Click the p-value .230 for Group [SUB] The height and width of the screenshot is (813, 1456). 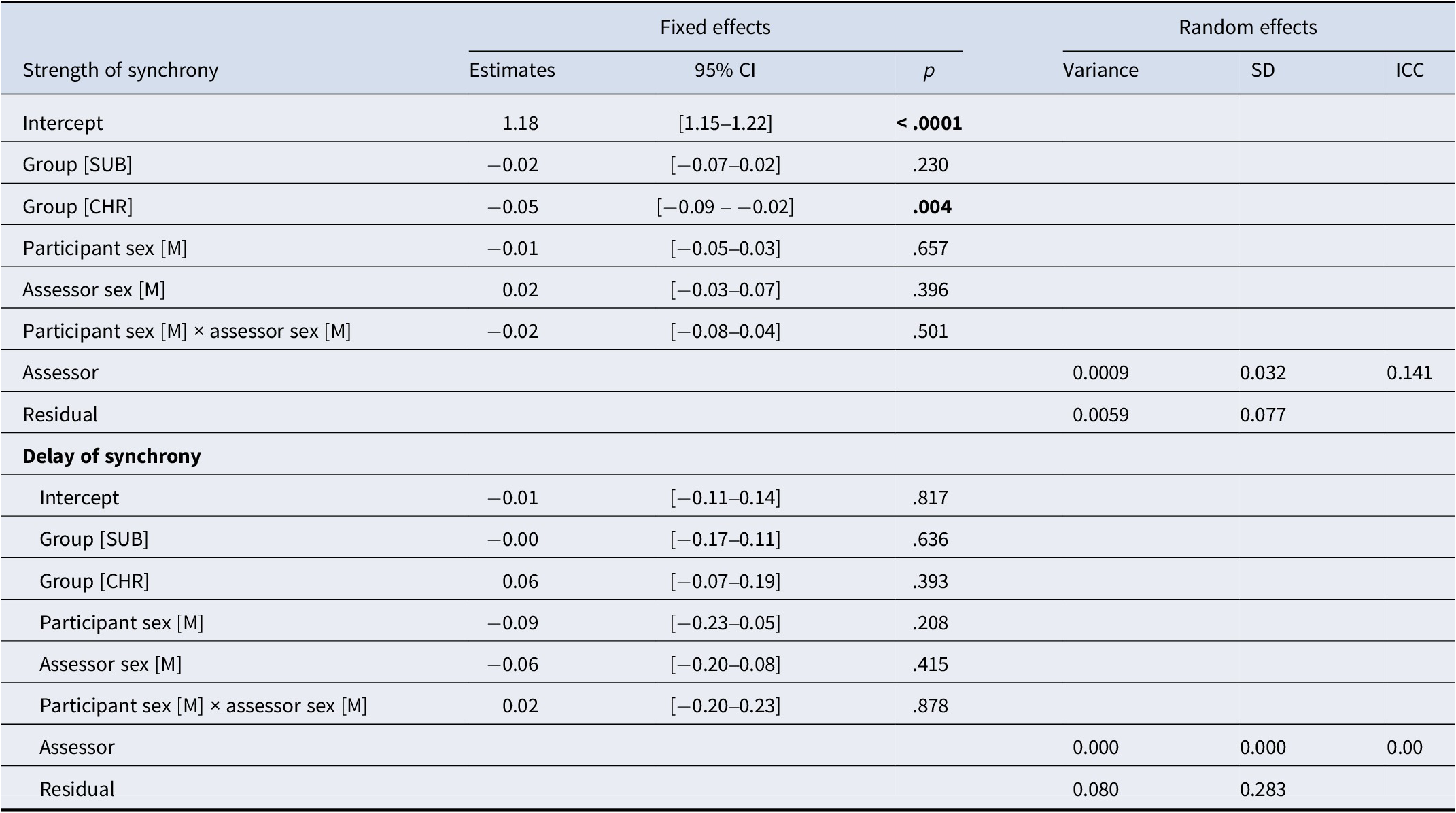point(930,165)
